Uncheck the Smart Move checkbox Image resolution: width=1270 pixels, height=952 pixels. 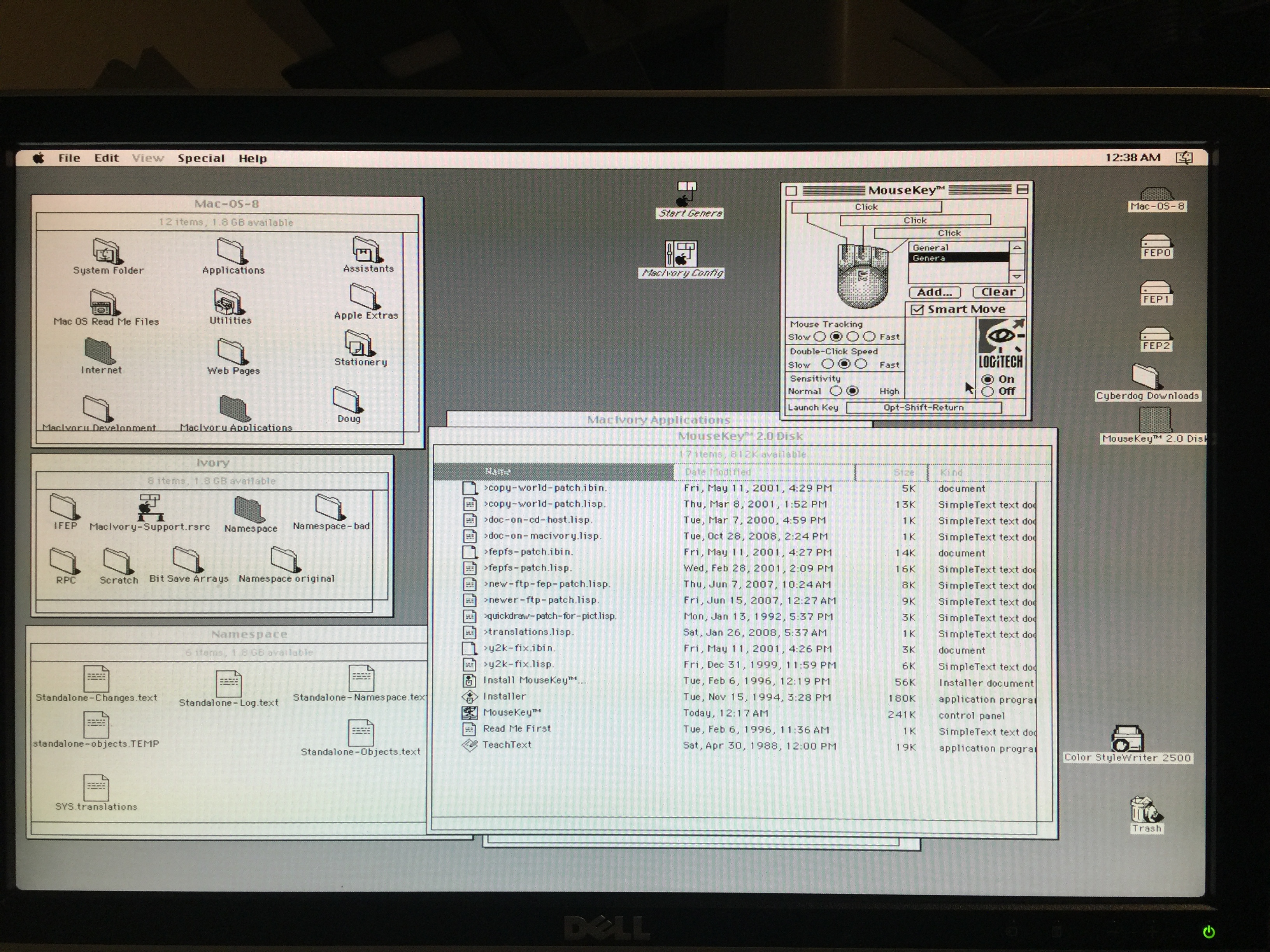pyautogui.click(x=917, y=310)
